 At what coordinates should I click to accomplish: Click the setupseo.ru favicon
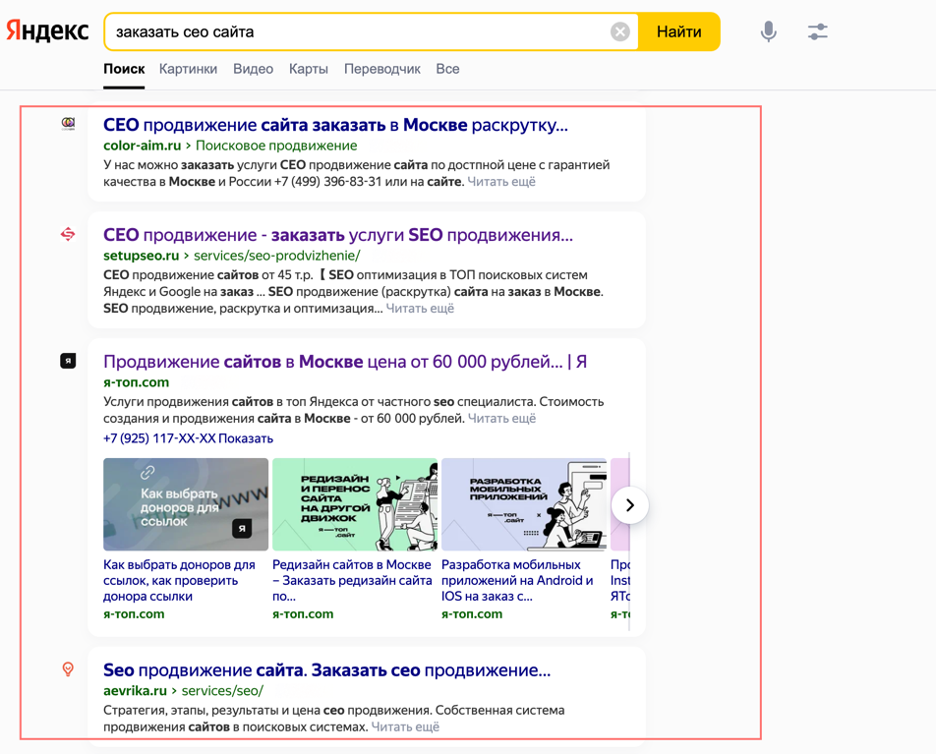(x=68, y=234)
